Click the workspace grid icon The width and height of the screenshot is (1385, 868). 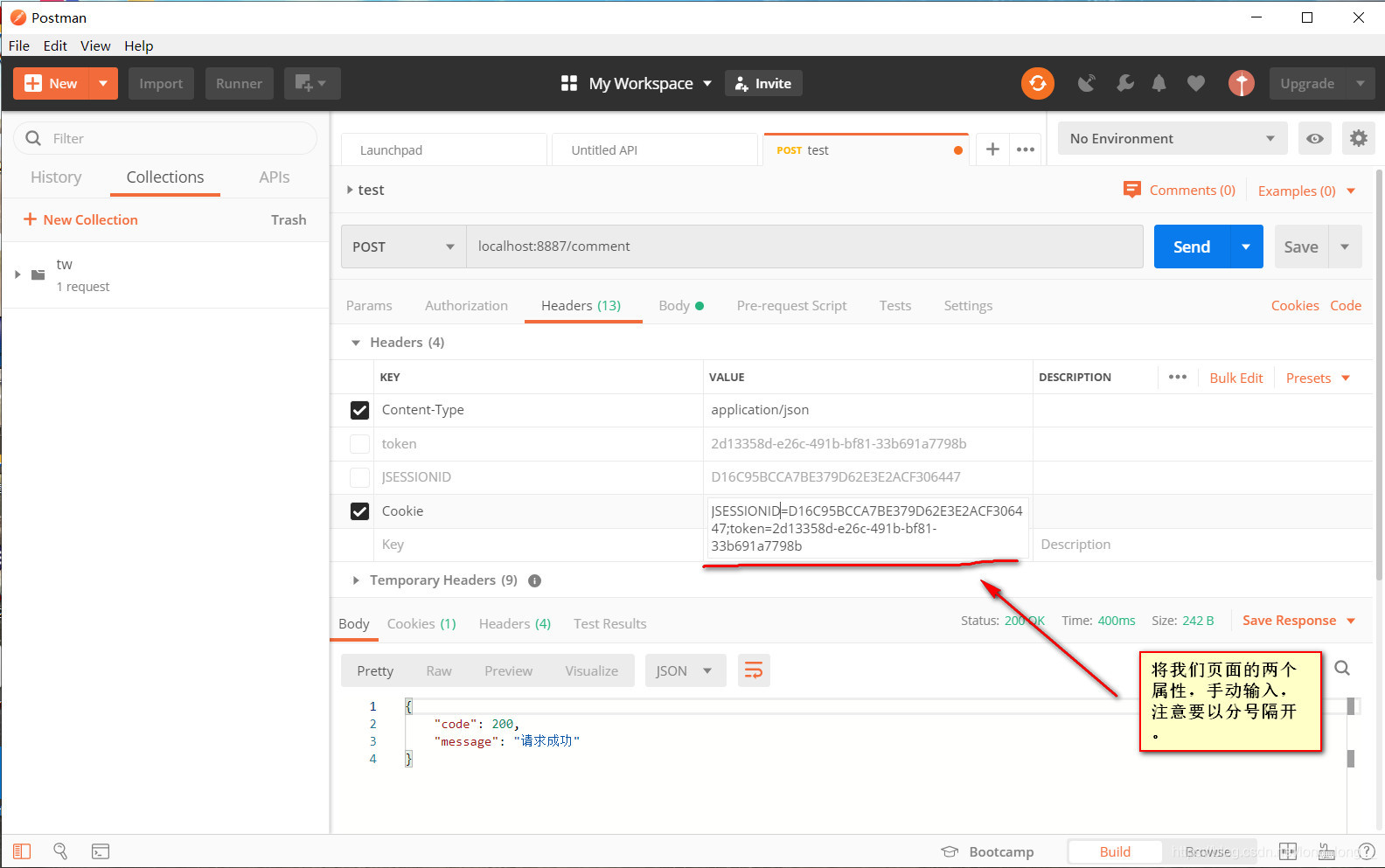[x=569, y=83]
